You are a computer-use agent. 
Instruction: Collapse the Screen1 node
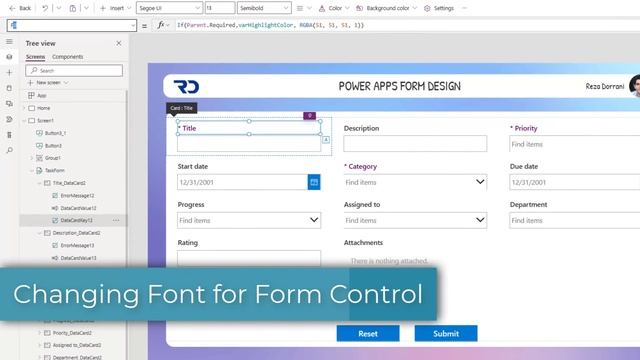(24, 121)
